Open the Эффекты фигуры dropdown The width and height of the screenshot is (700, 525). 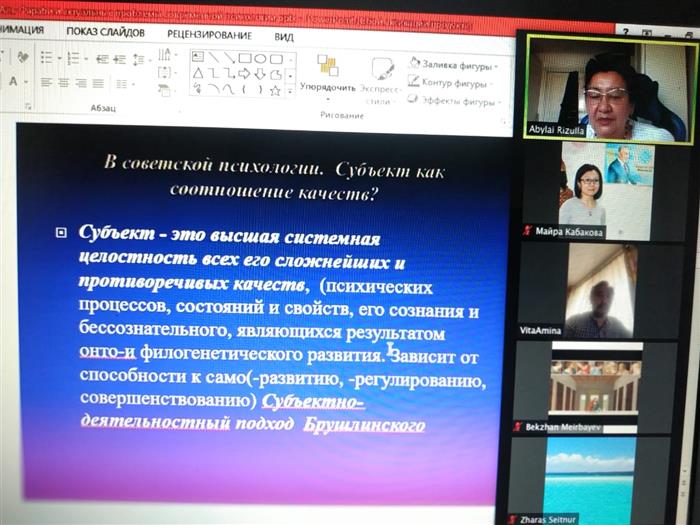(455, 101)
